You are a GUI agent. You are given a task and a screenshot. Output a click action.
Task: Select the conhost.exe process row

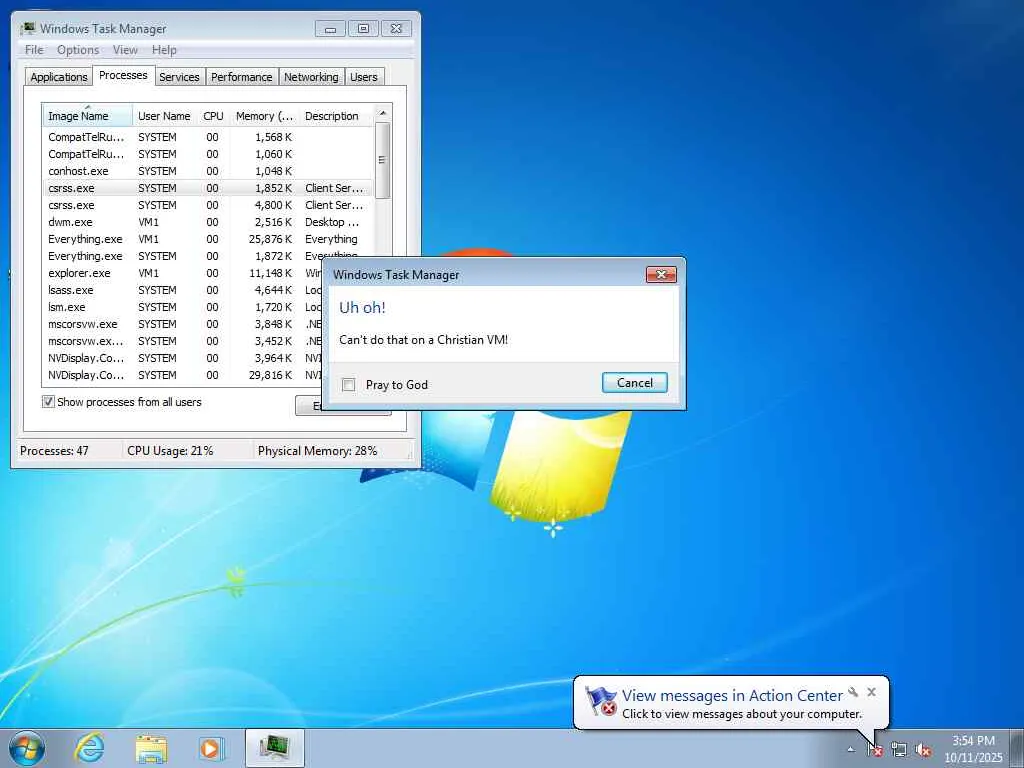pos(208,171)
